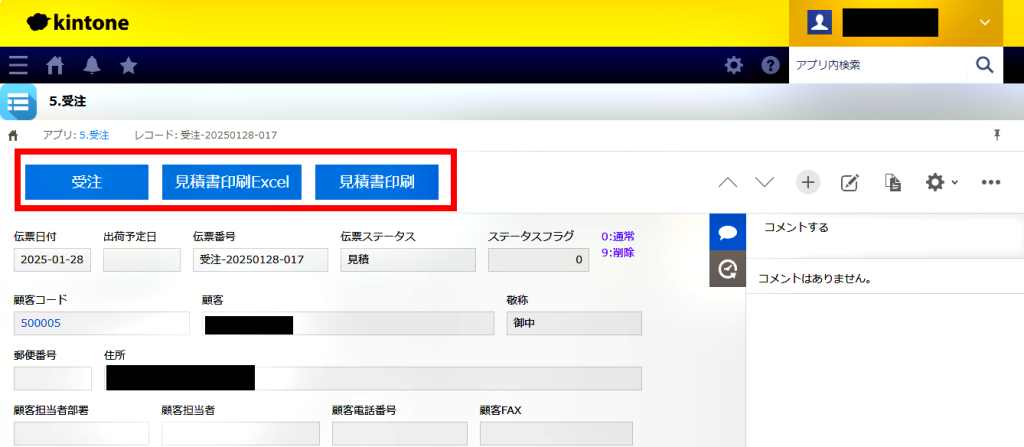Open the hamburger navigation menu

tap(18, 65)
